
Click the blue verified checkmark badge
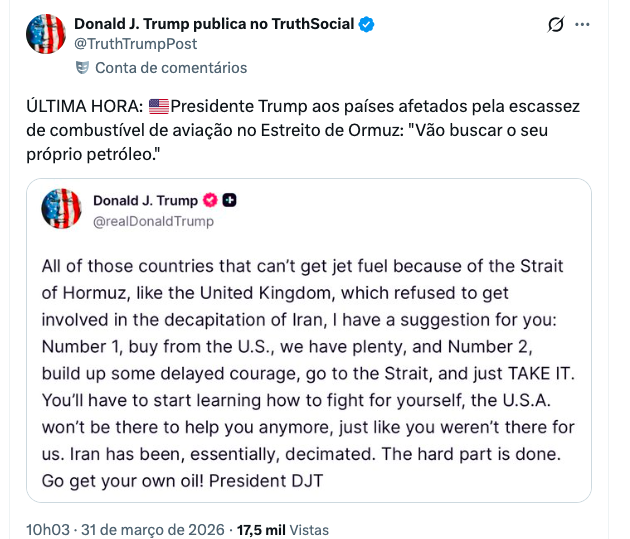coord(367,24)
